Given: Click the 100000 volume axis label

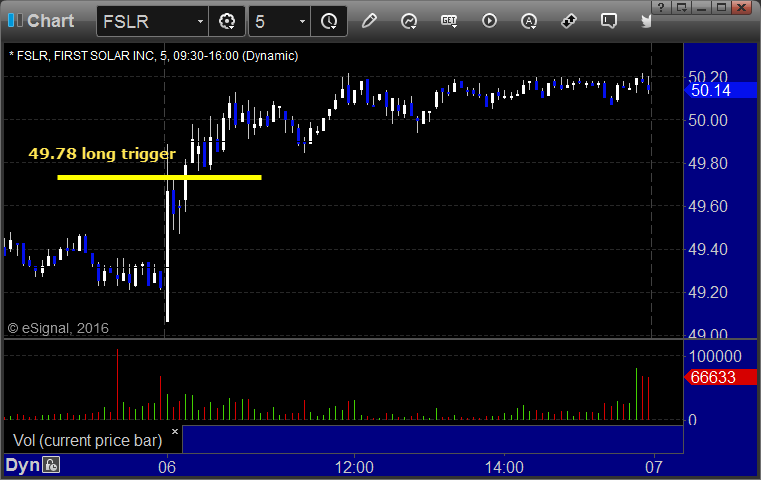Looking at the screenshot, I should point(715,356).
